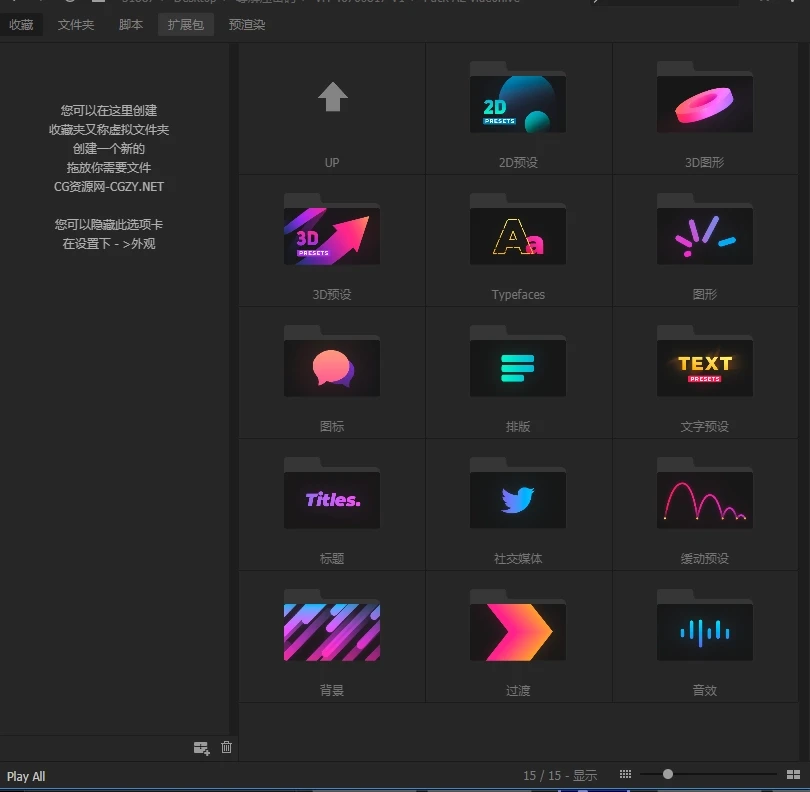Click the Play All button
The image size is (810, 792).
pyautogui.click(x=26, y=777)
